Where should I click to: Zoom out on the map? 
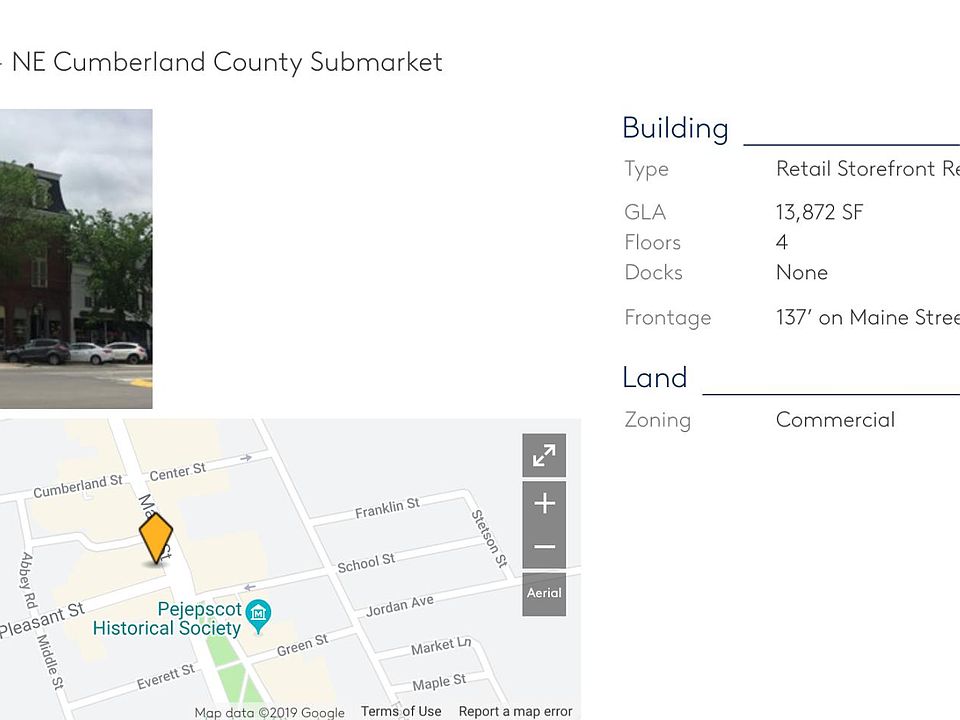544,547
